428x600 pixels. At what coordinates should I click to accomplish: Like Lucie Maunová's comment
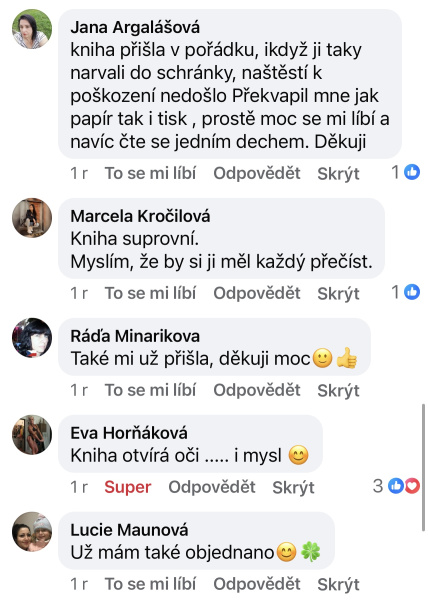click(x=150, y=584)
